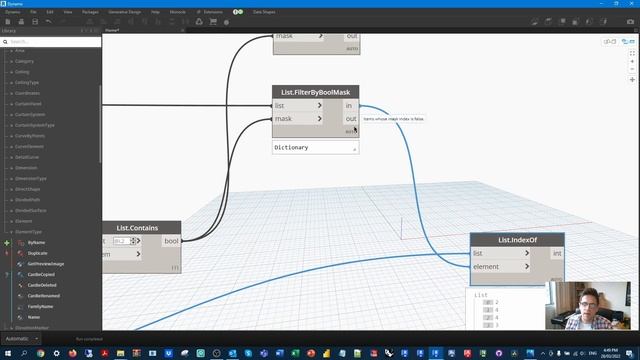Open the Packages menu
The image size is (640, 360).
pyautogui.click(x=90, y=12)
